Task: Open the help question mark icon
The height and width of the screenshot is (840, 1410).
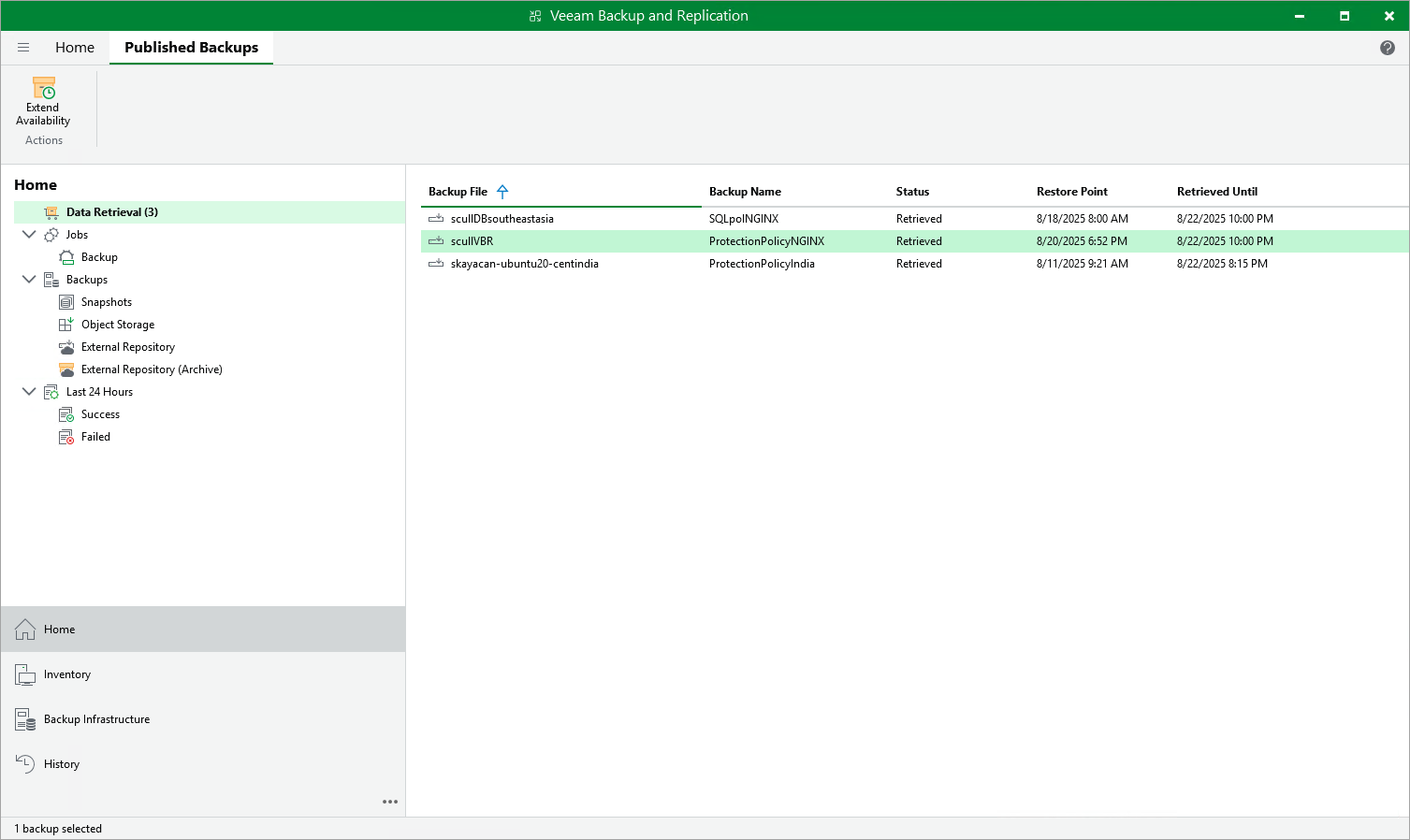Action: (1388, 48)
